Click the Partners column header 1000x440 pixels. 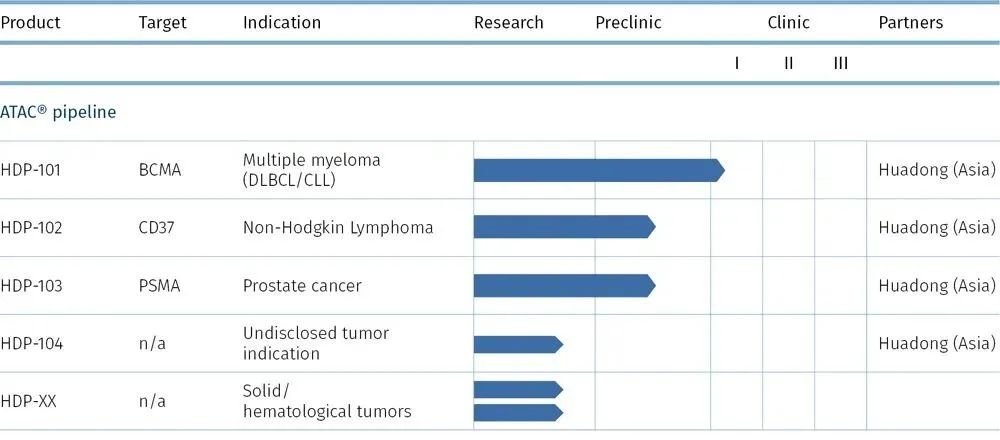[x=910, y=22]
